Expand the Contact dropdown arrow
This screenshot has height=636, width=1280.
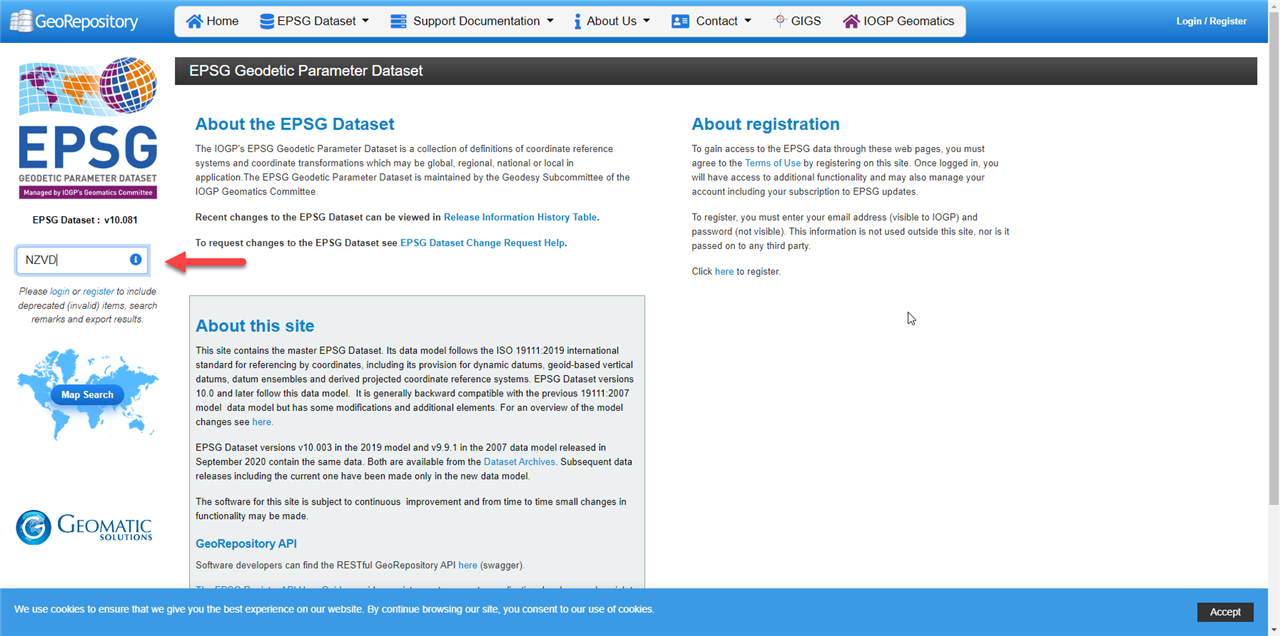748,21
